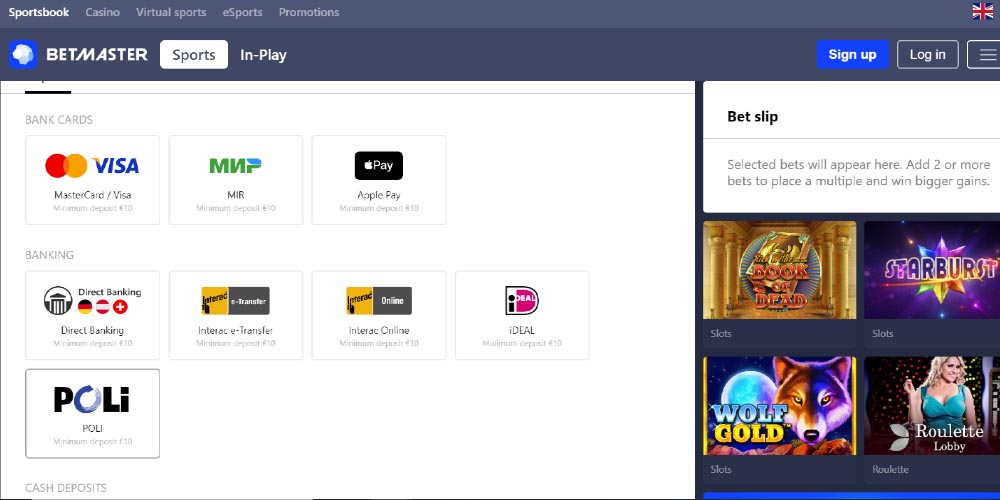1000x500 pixels.
Task: Open Casino from the top menu
Action: tap(102, 13)
